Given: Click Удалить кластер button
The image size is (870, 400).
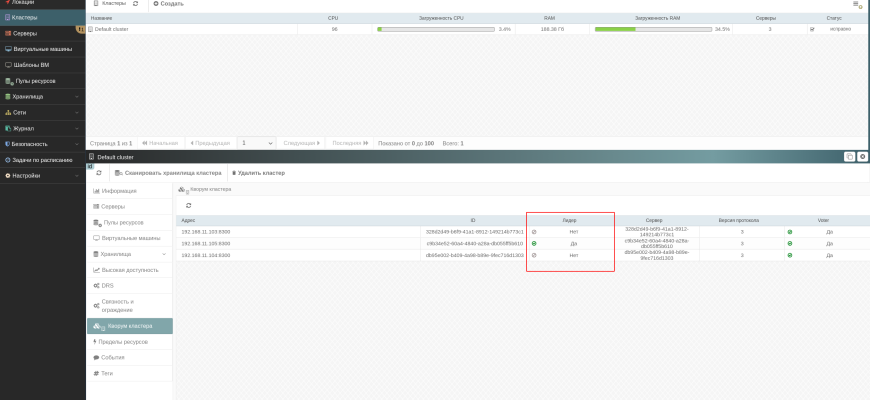Looking at the screenshot, I should (257, 173).
